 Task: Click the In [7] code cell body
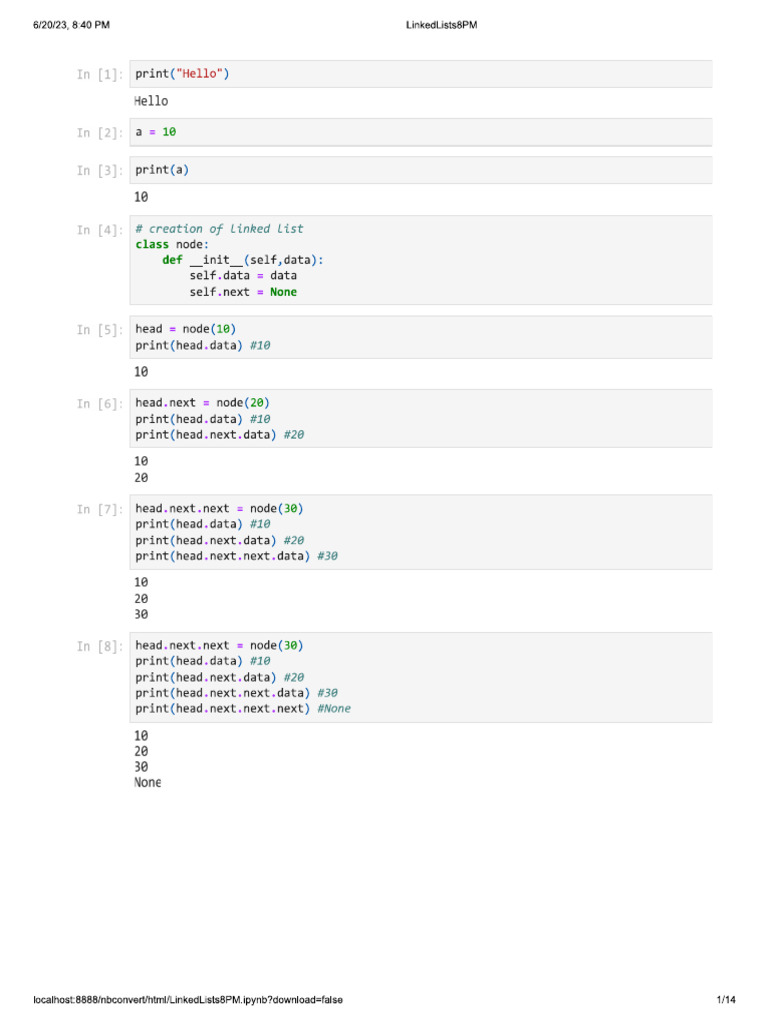(x=420, y=532)
